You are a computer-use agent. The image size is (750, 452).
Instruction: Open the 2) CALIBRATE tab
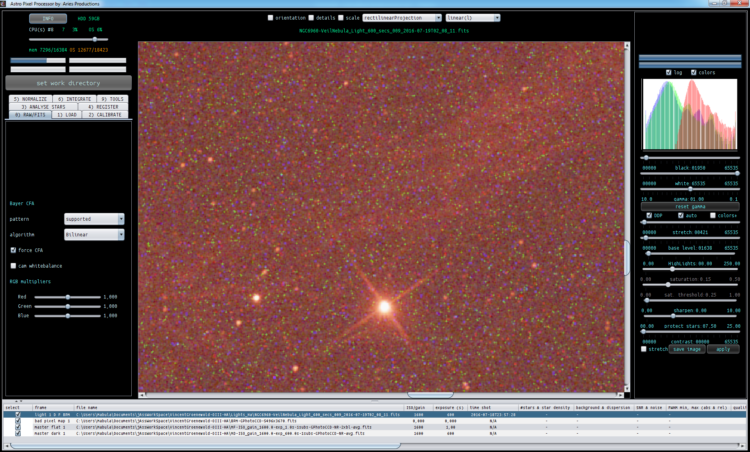105,115
